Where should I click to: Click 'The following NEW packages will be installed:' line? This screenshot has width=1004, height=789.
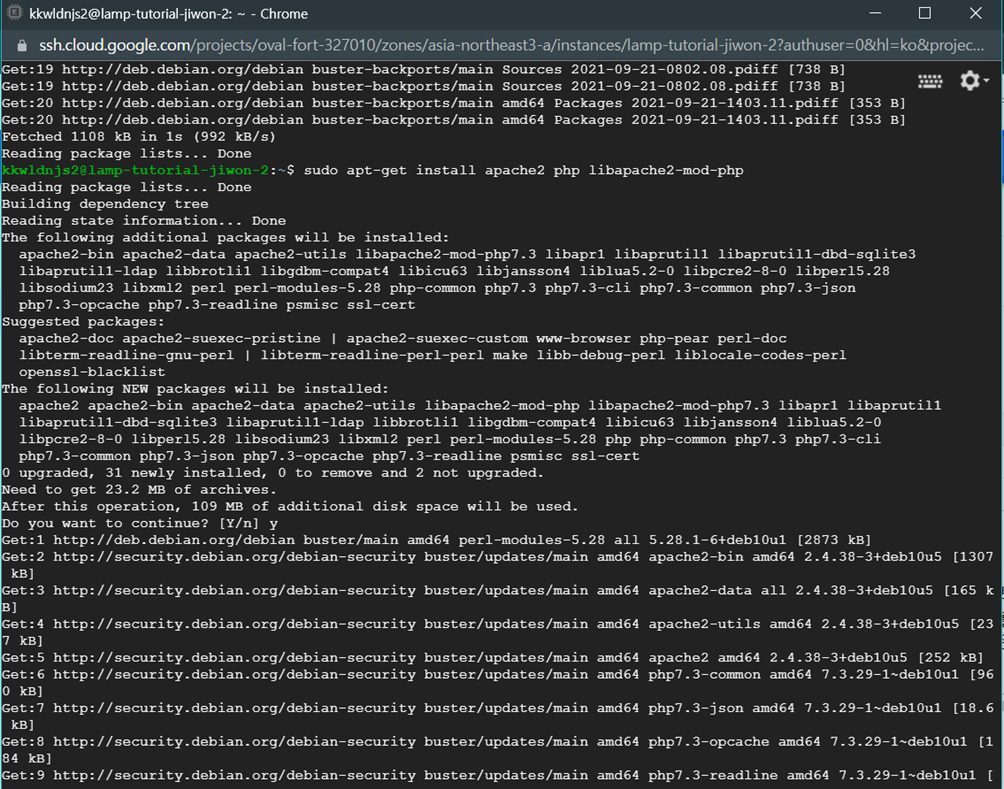tap(195, 389)
